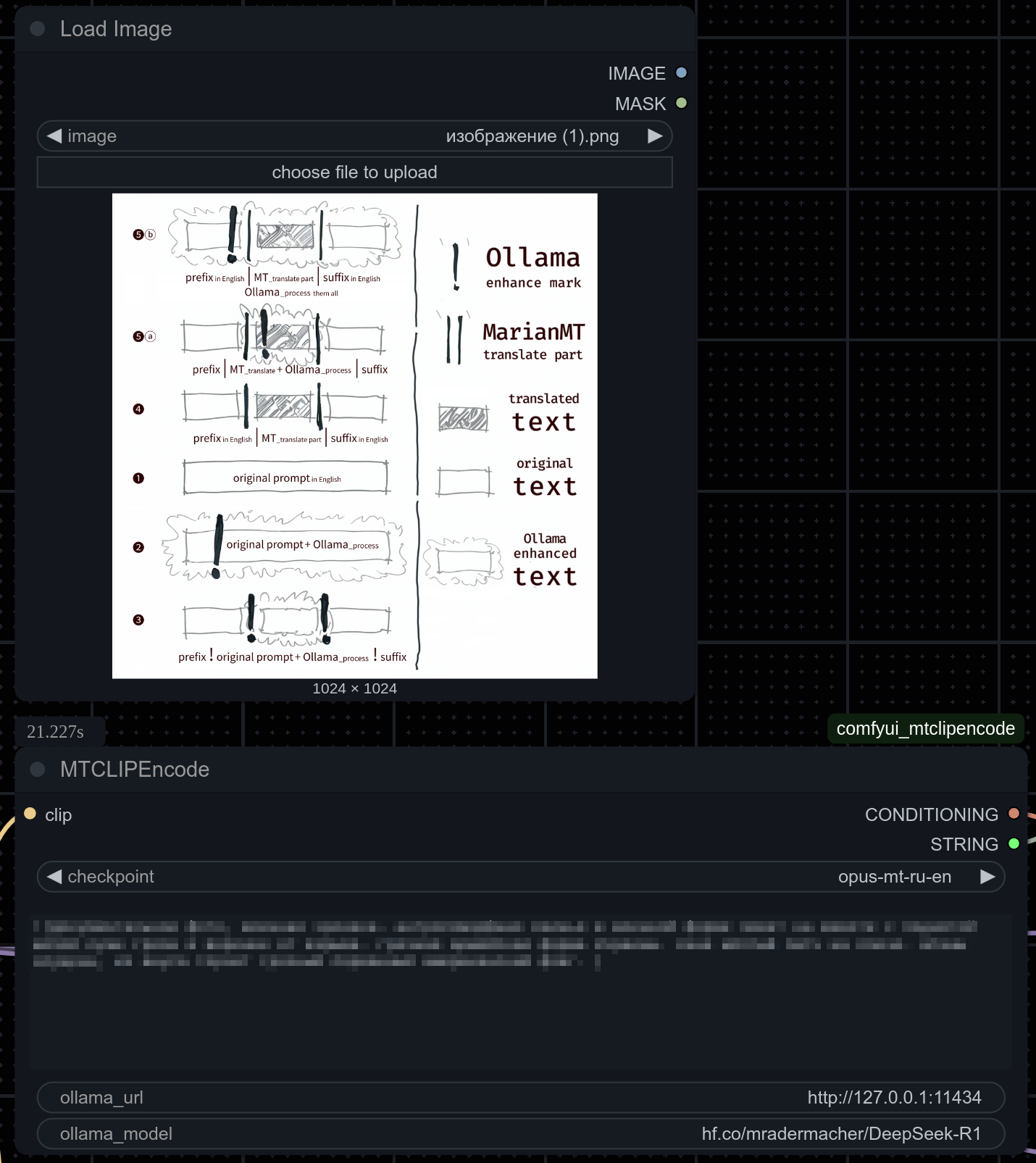Edit the ollama_url field

pyautogui.click(x=521, y=1098)
